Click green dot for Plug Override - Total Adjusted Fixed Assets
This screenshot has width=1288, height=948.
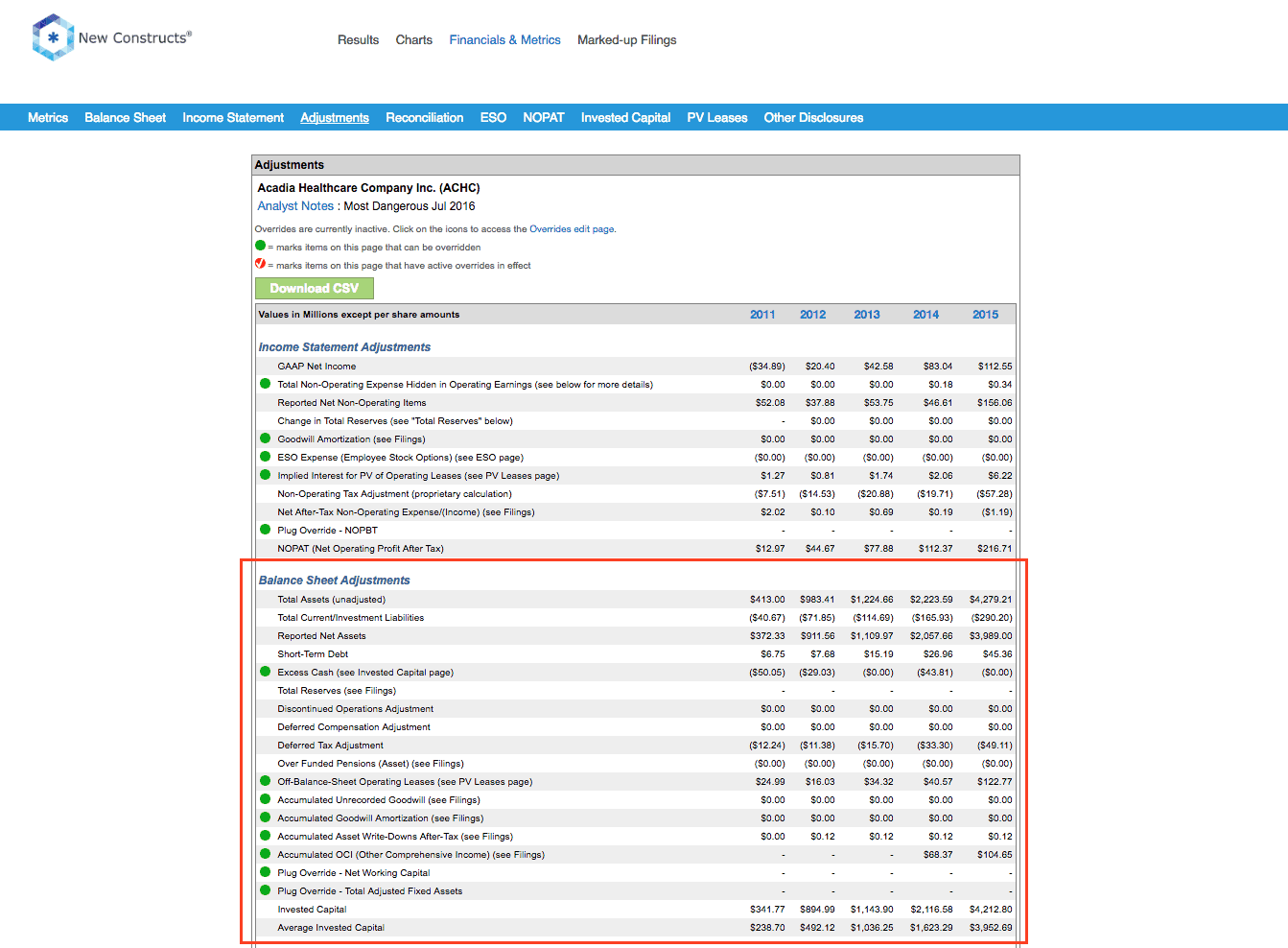[x=266, y=890]
